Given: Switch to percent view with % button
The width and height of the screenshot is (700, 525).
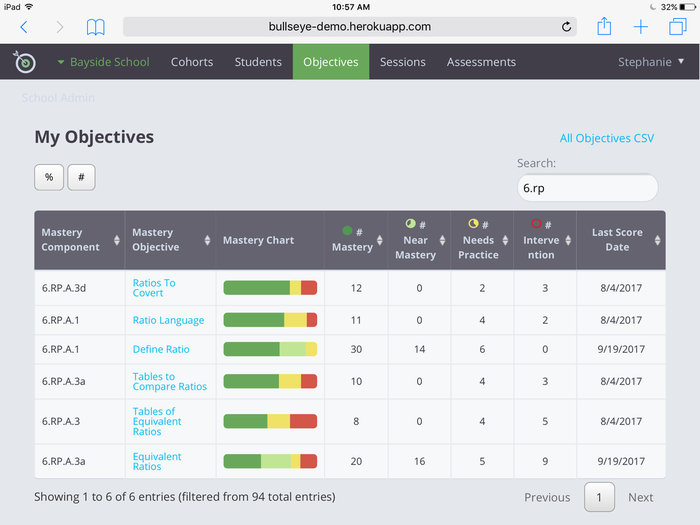Looking at the screenshot, I should click(49, 177).
